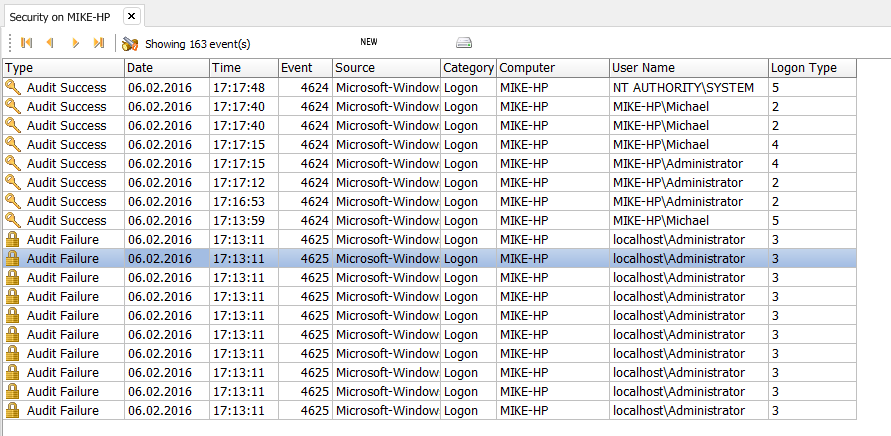891x436 pixels.
Task: Go to the previous events page arrow
Action: 51,43
